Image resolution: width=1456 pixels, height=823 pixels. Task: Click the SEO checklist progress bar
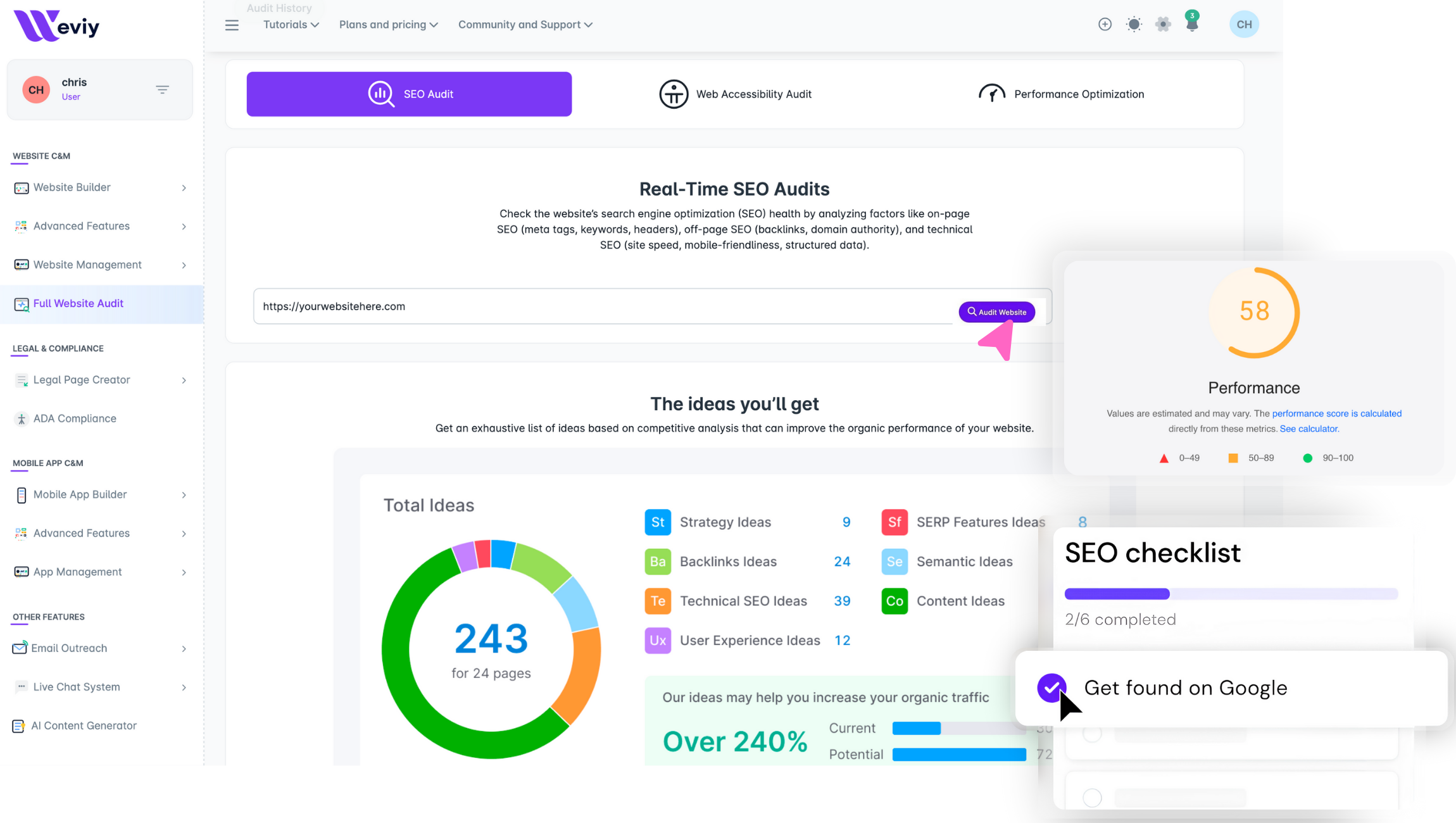[x=1231, y=594]
